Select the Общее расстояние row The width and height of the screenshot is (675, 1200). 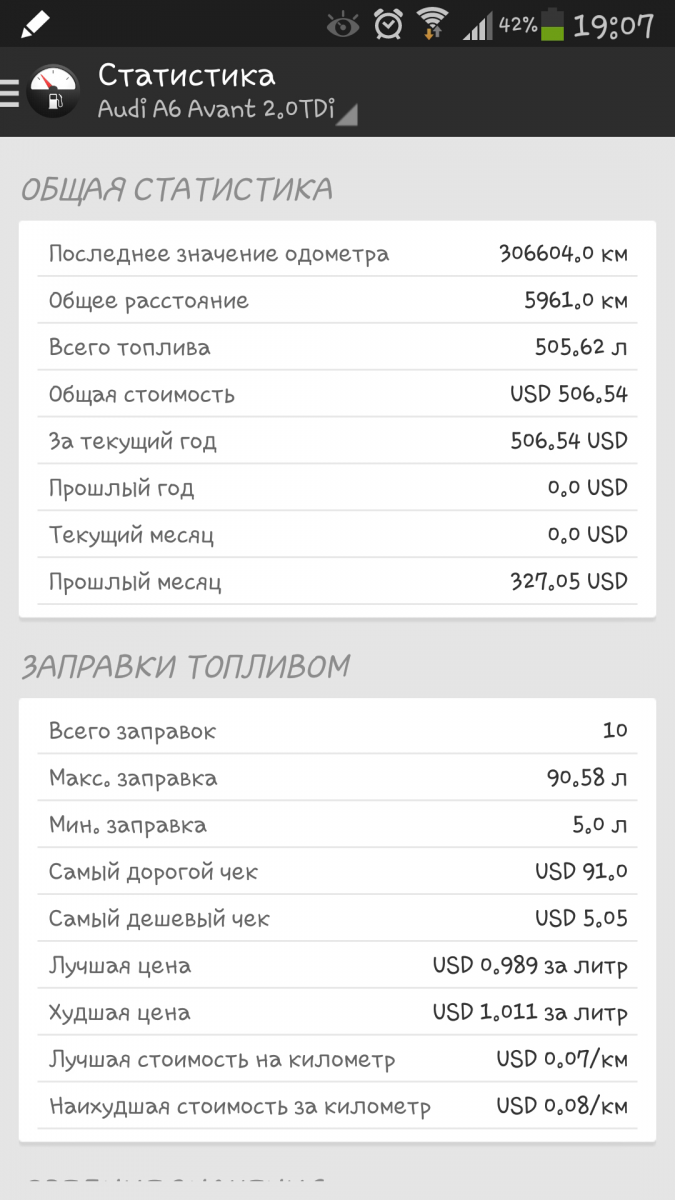pyautogui.click(x=337, y=301)
